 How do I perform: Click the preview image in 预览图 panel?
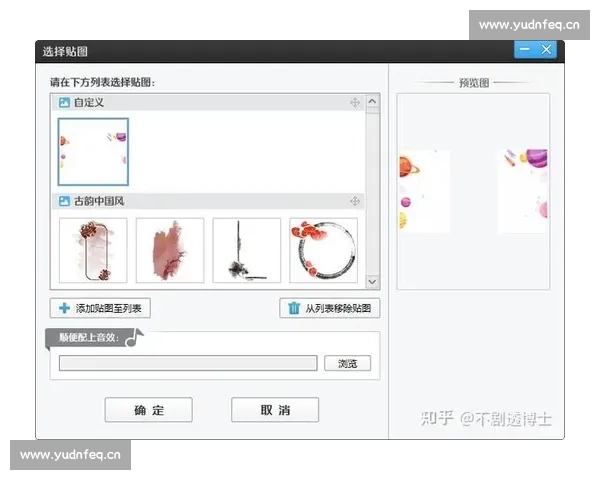tap(473, 191)
